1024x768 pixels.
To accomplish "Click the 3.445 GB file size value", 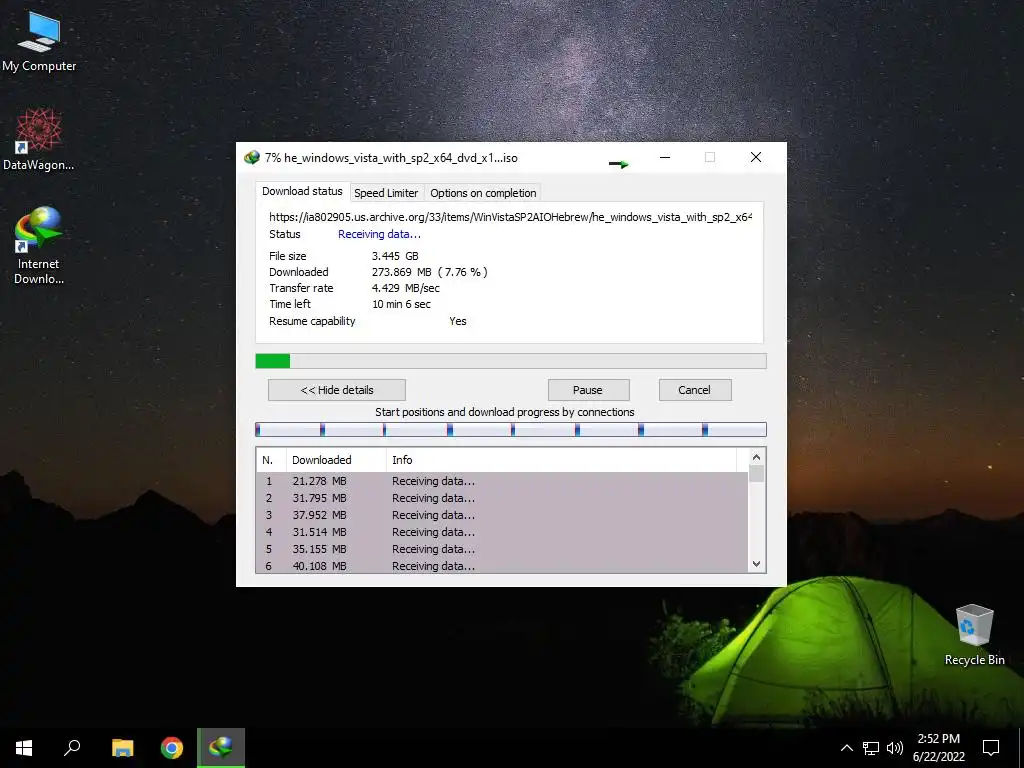I will [x=395, y=256].
